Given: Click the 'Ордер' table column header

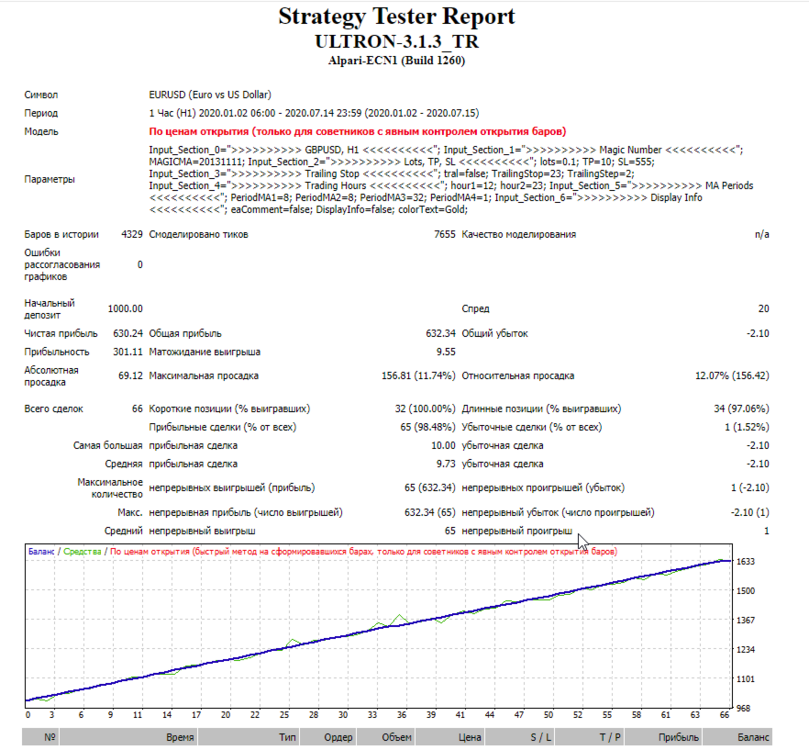Looking at the screenshot, I should pyautogui.click(x=338, y=738).
